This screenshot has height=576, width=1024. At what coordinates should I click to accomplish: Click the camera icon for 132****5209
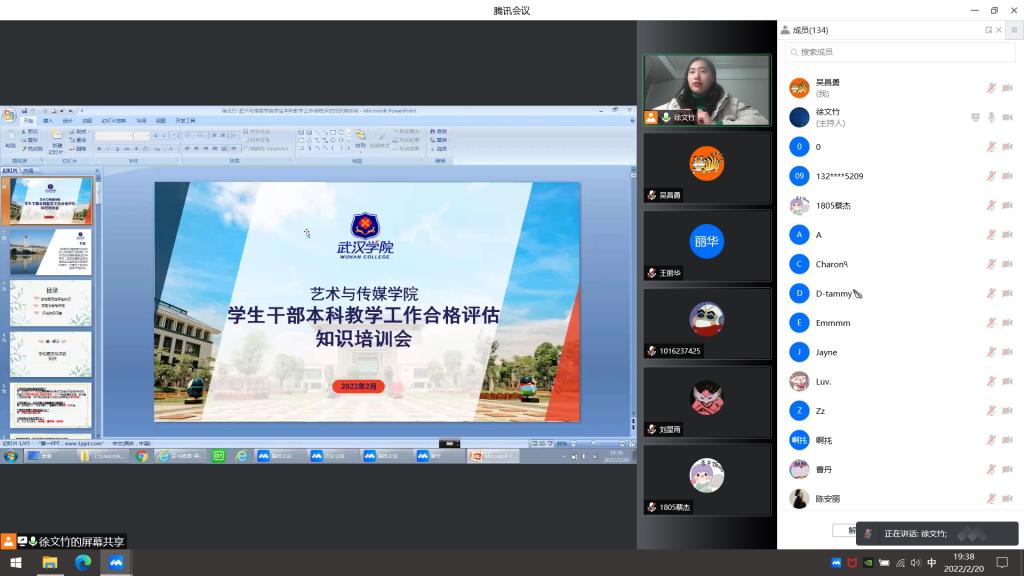pos(1008,176)
